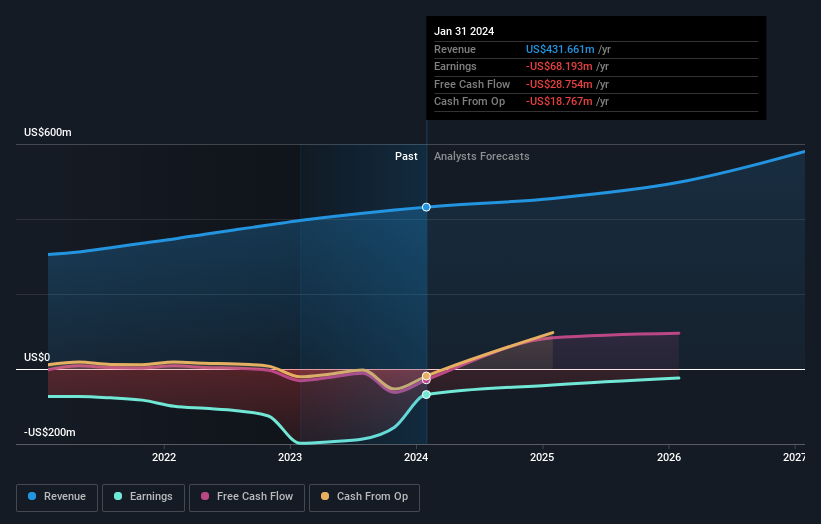Click the 2026 x-axis label
This screenshot has width=821, height=524.
point(669,457)
